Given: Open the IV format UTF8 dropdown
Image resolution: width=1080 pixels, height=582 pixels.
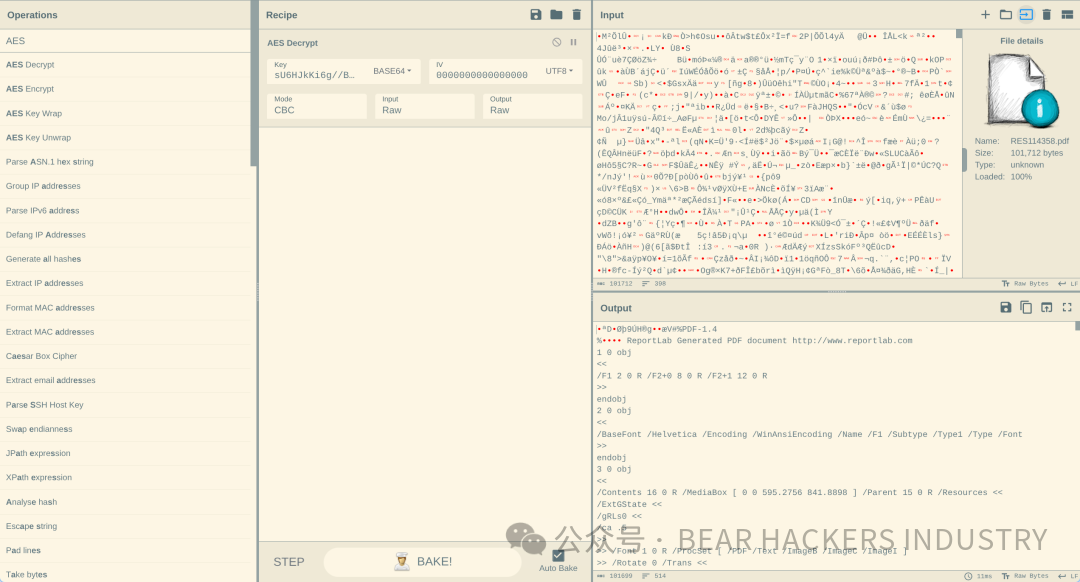Looking at the screenshot, I should click(x=560, y=71).
